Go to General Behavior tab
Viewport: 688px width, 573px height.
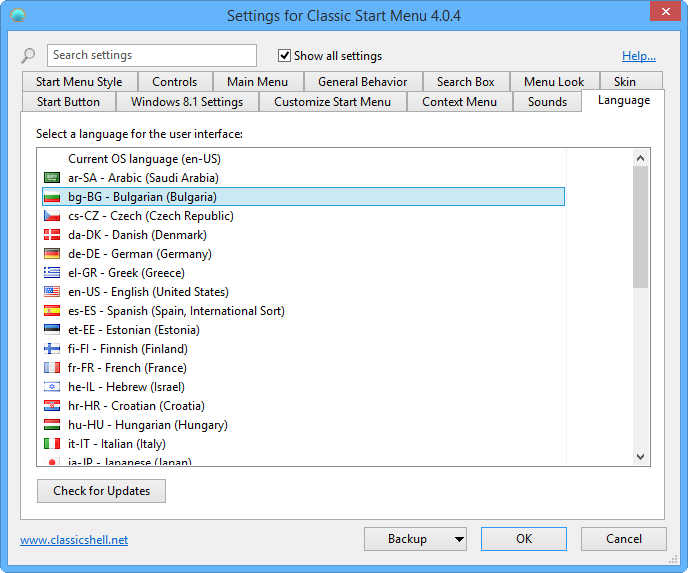(x=362, y=82)
